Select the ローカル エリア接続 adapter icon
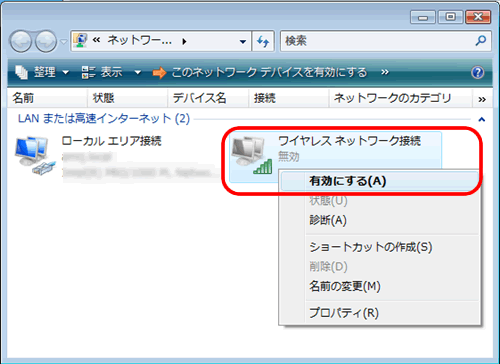 (x=35, y=156)
